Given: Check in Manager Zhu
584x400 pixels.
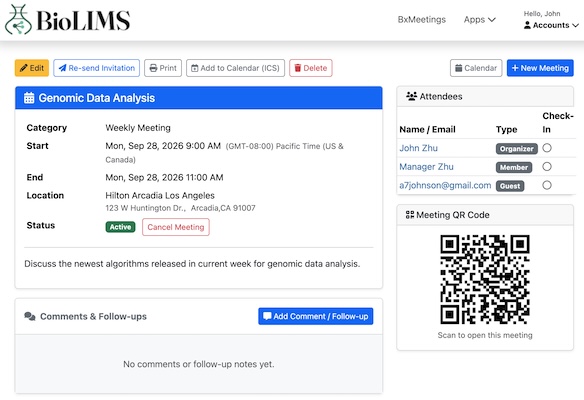Looking at the screenshot, I should coord(547,166).
